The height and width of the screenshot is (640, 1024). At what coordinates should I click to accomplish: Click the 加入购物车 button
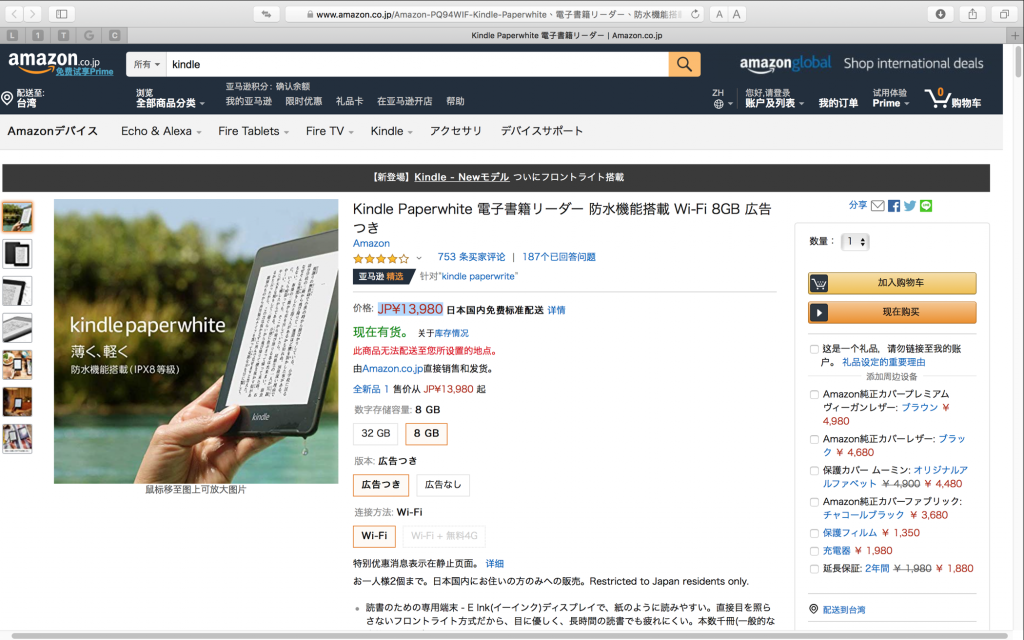click(892, 283)
